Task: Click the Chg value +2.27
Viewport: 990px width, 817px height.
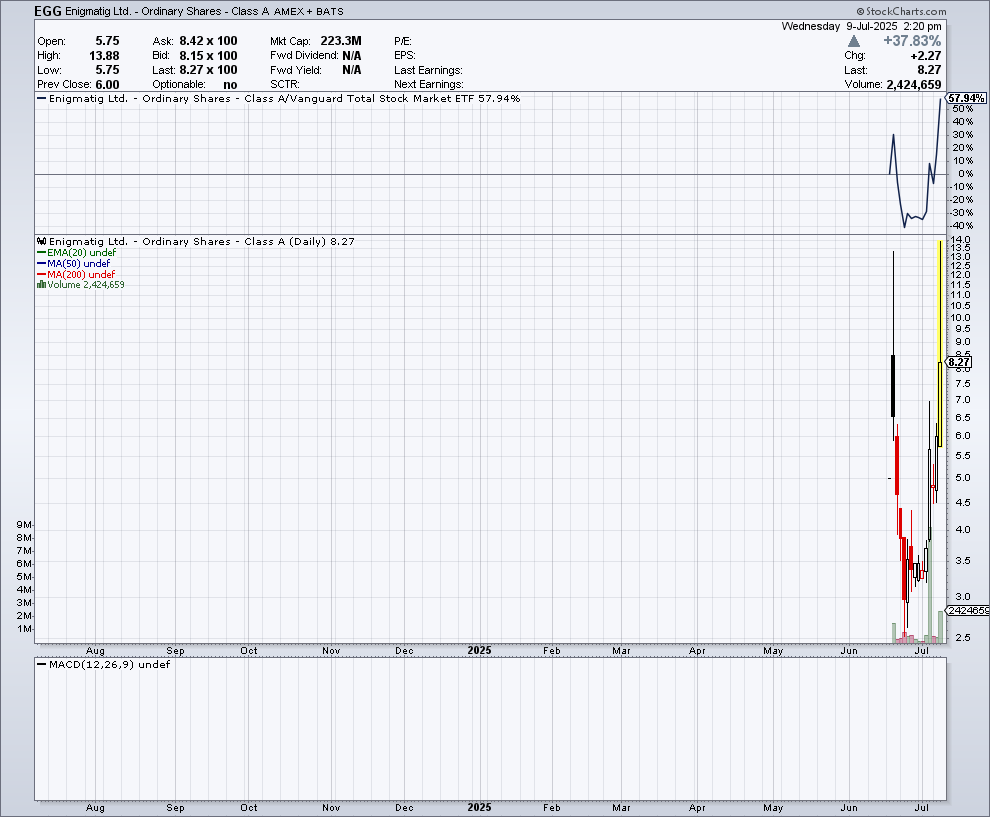Action: tap(926, 56)
